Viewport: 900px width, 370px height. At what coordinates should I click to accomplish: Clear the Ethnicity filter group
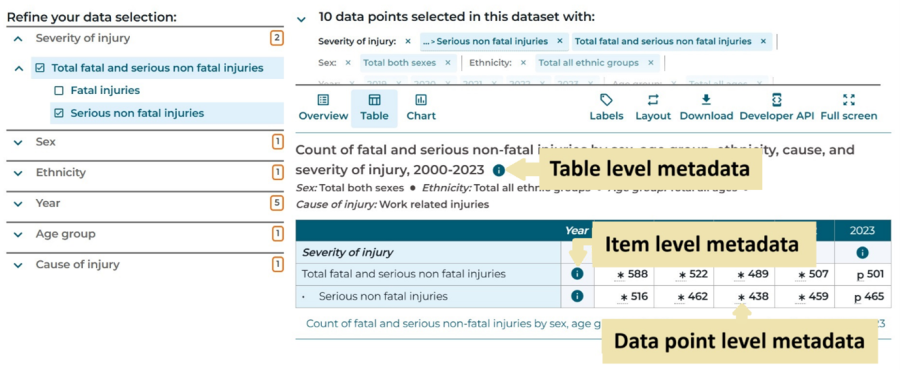pos(523,63)
